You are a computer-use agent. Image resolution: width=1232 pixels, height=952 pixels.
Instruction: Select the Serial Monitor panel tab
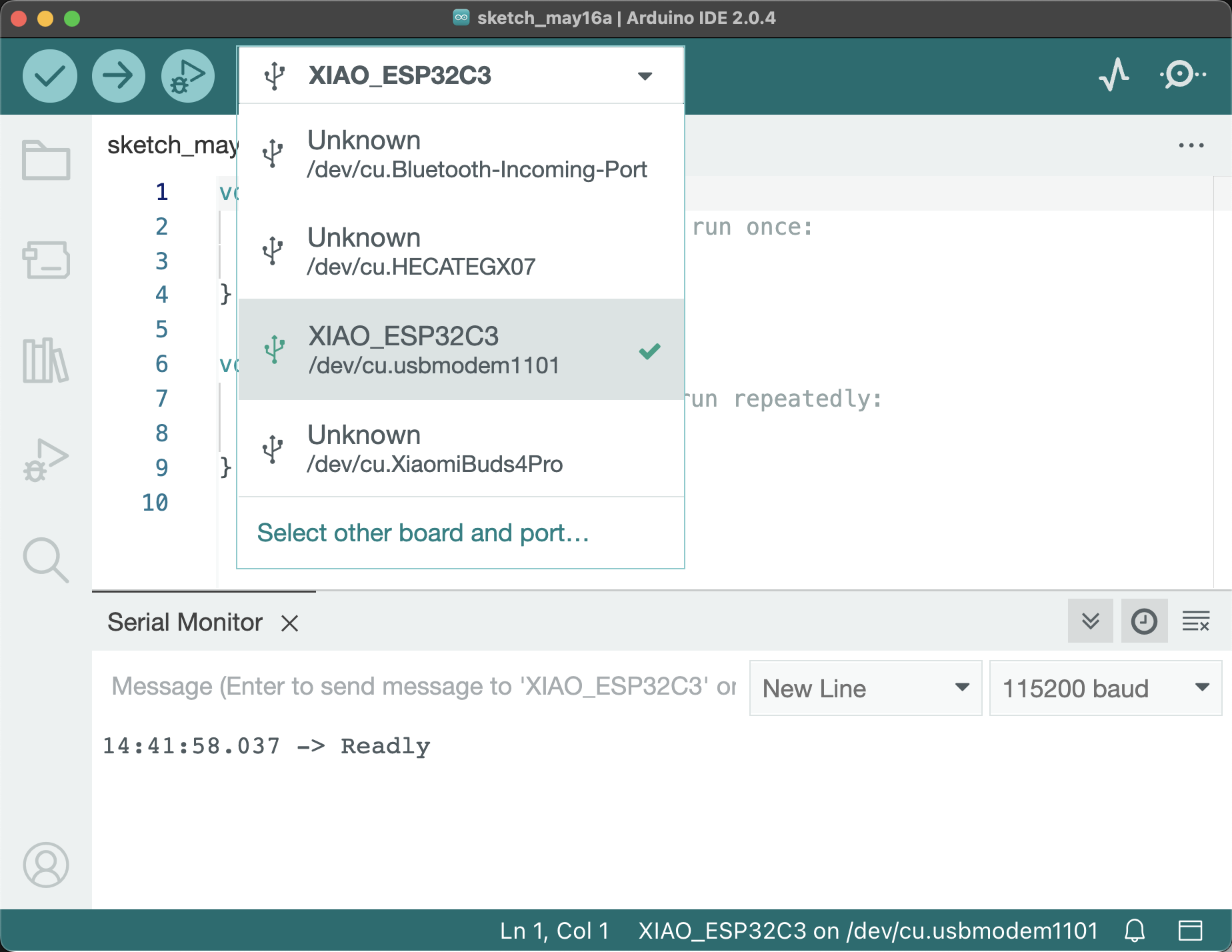tap(185, 622)
